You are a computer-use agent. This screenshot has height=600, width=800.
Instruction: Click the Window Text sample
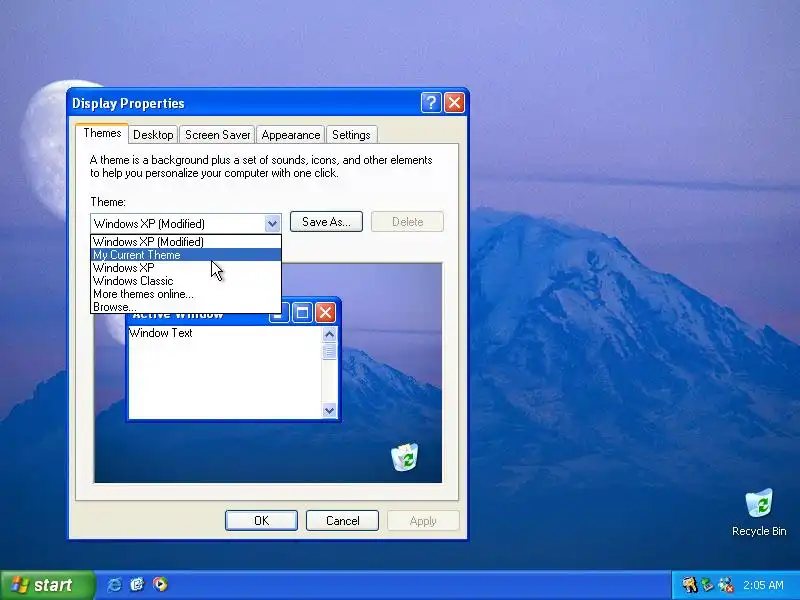(161, 333)
